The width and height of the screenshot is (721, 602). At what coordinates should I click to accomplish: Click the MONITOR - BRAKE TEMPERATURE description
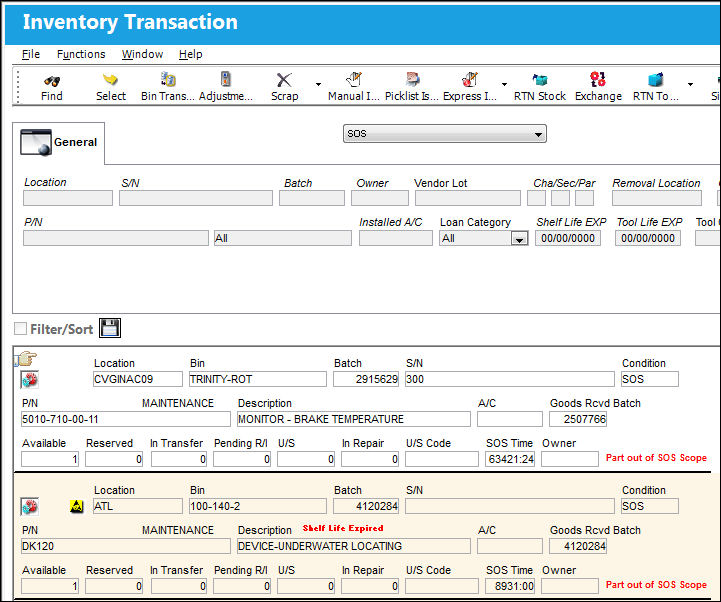pyautogui.click(x=354, y=419)
